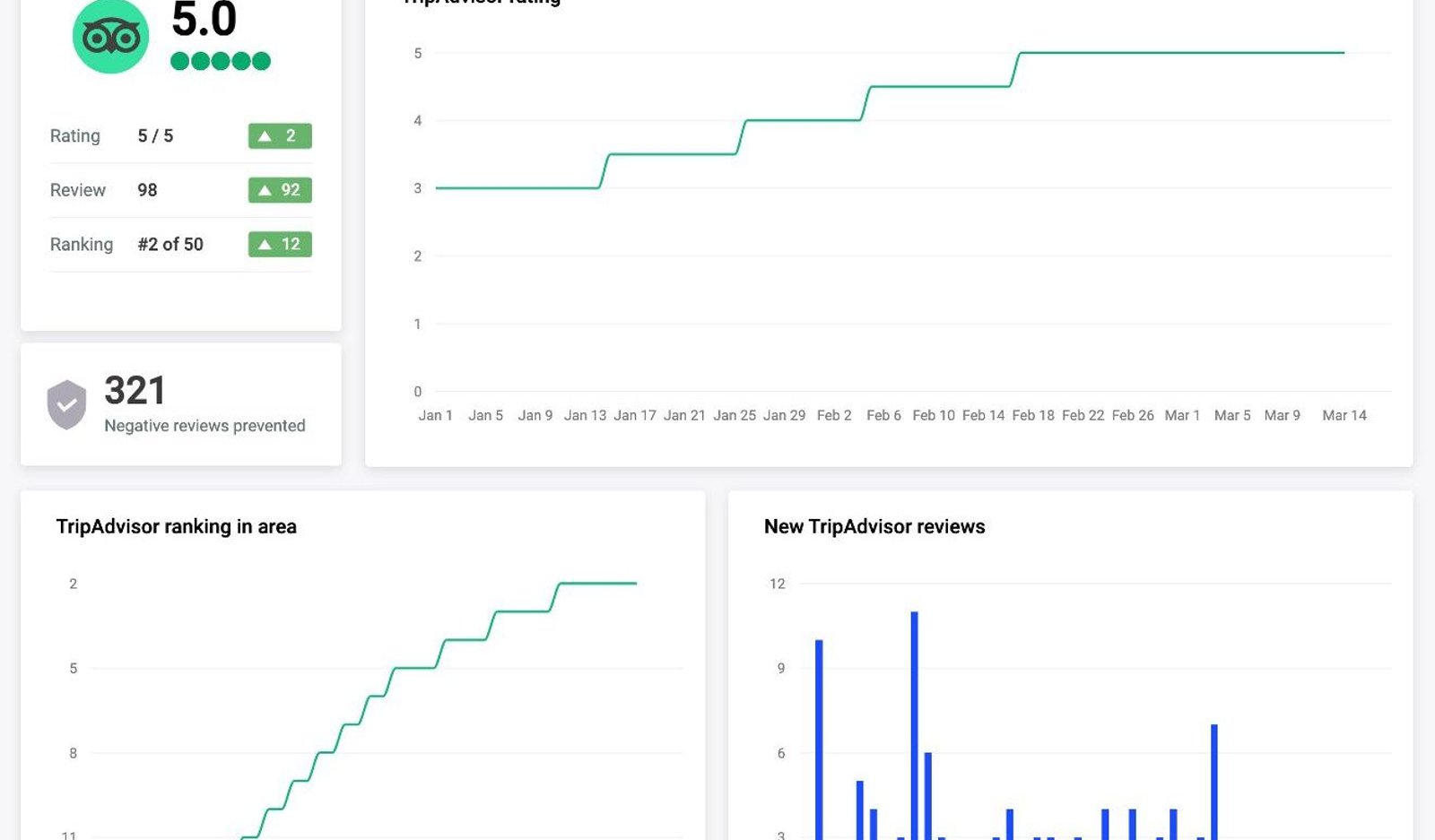Click the Jan 1 axis label

pos(436,415)
